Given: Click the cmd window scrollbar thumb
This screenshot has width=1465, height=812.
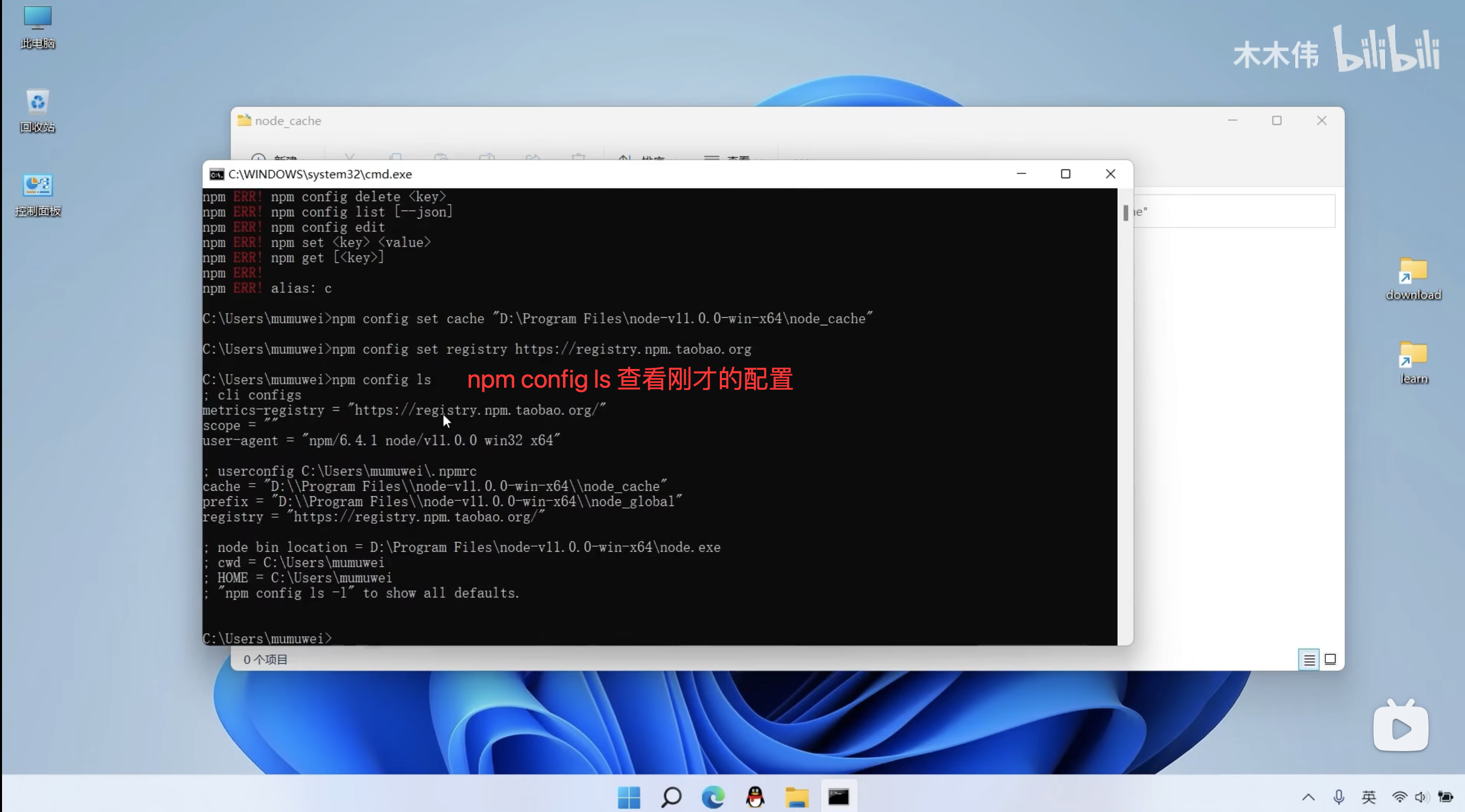Looking at the screenshot, I should (1125, 213).
